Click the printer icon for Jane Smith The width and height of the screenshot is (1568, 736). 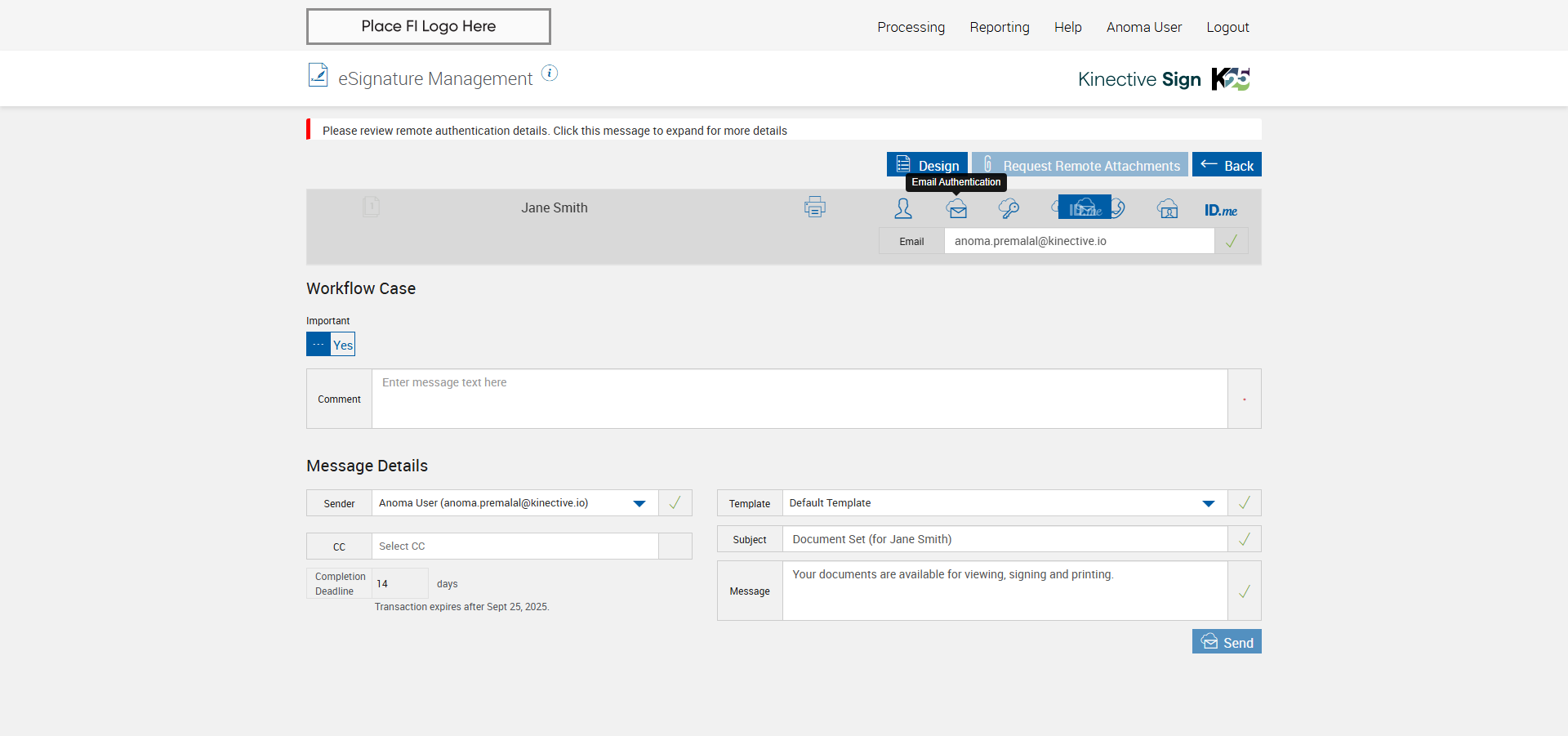coord(814,207)
